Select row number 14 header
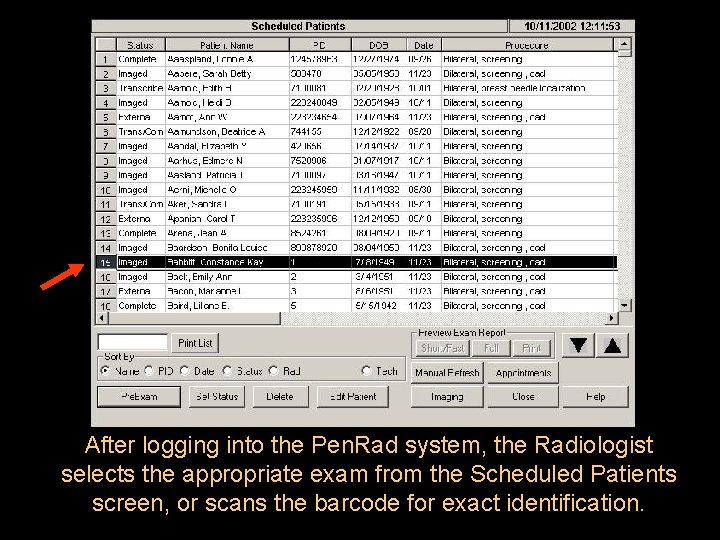This screenshot has width=720, height=540. (x=106, y=248)
